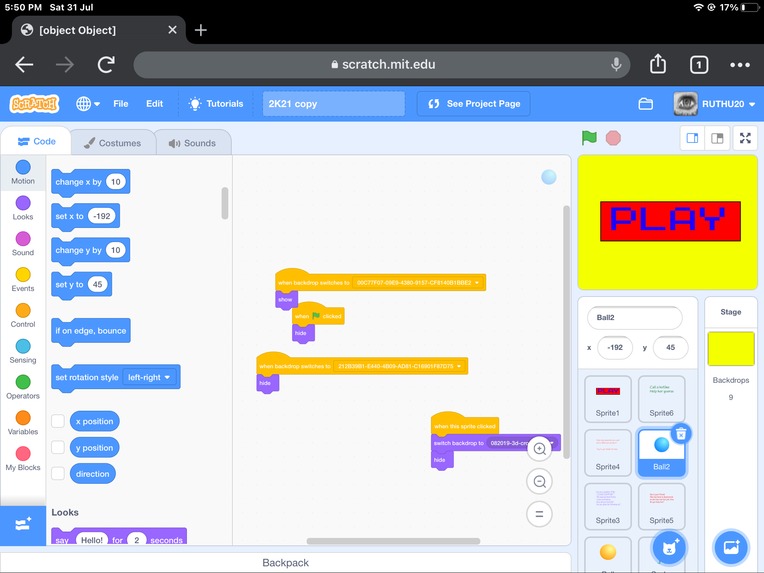Viewport: 764px width, 573px height.
Task: Choose a new backdrop button
Action: (x=731, y=547)
